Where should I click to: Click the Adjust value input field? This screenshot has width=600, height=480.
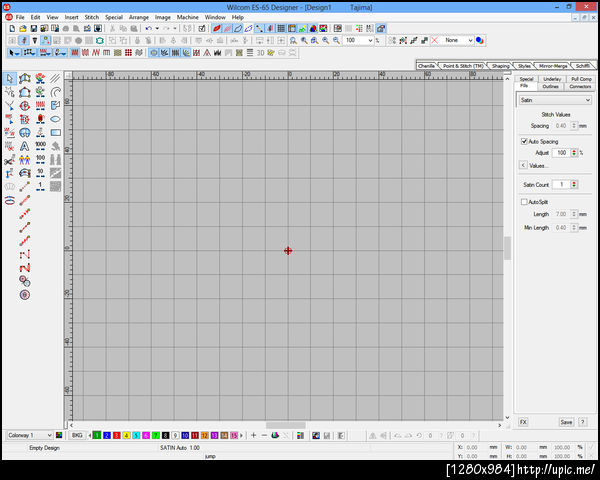coord(562,153)
